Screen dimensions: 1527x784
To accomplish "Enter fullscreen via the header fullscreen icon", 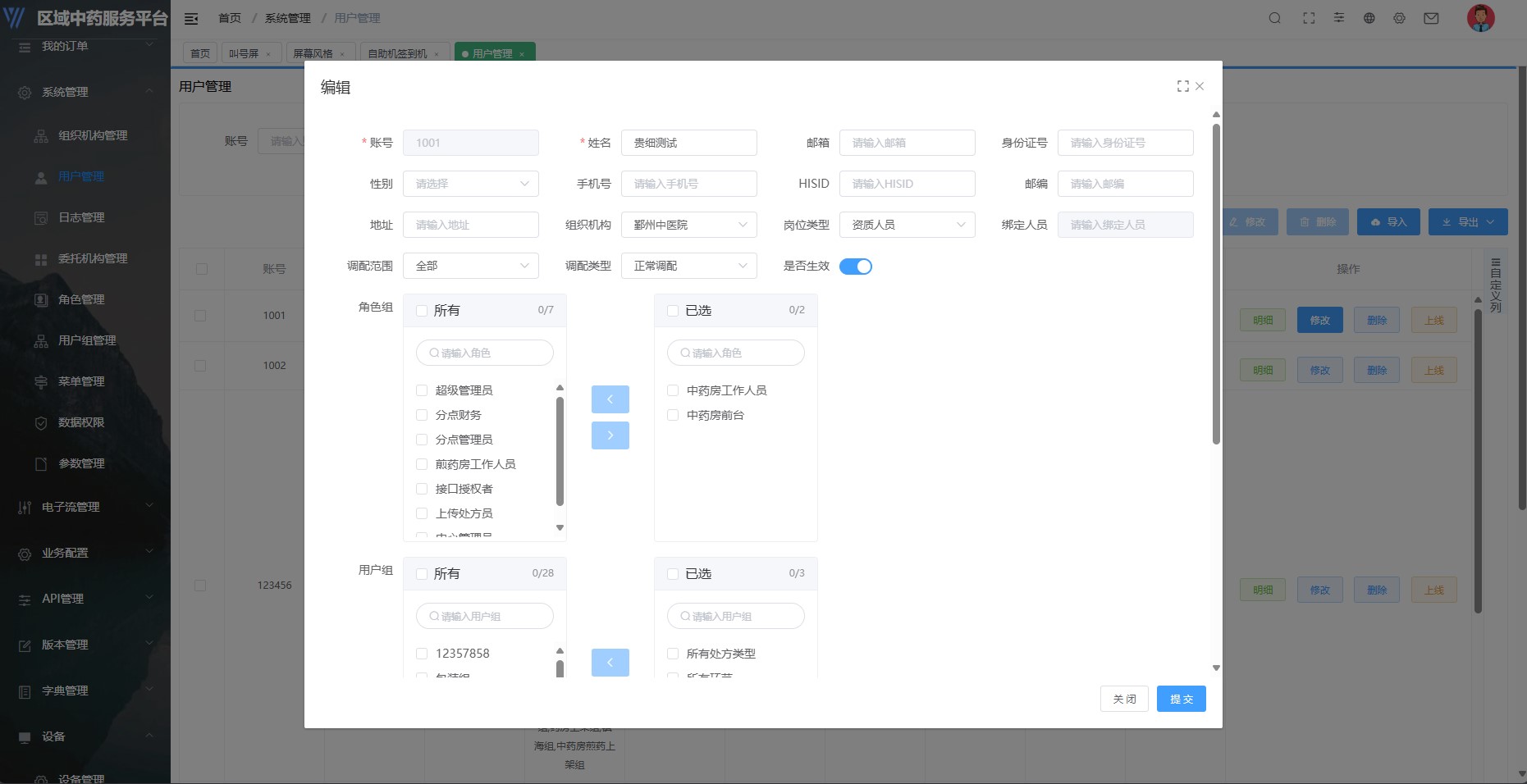I will click(x=1309, y=17).
